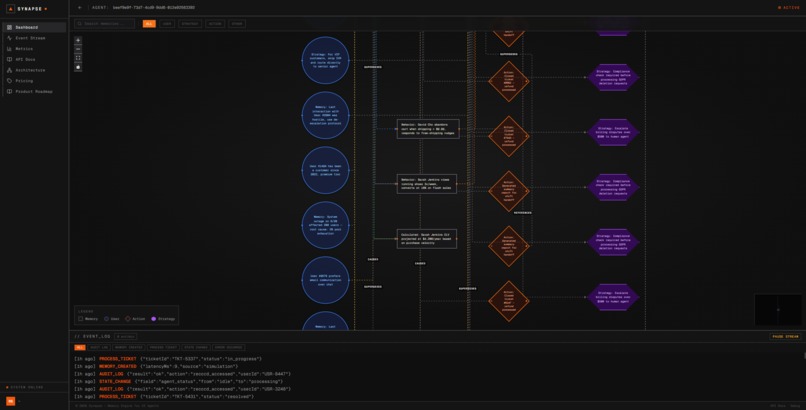Filter event log by MEMORY CREATED
The image size is (806, 410).
129,347
